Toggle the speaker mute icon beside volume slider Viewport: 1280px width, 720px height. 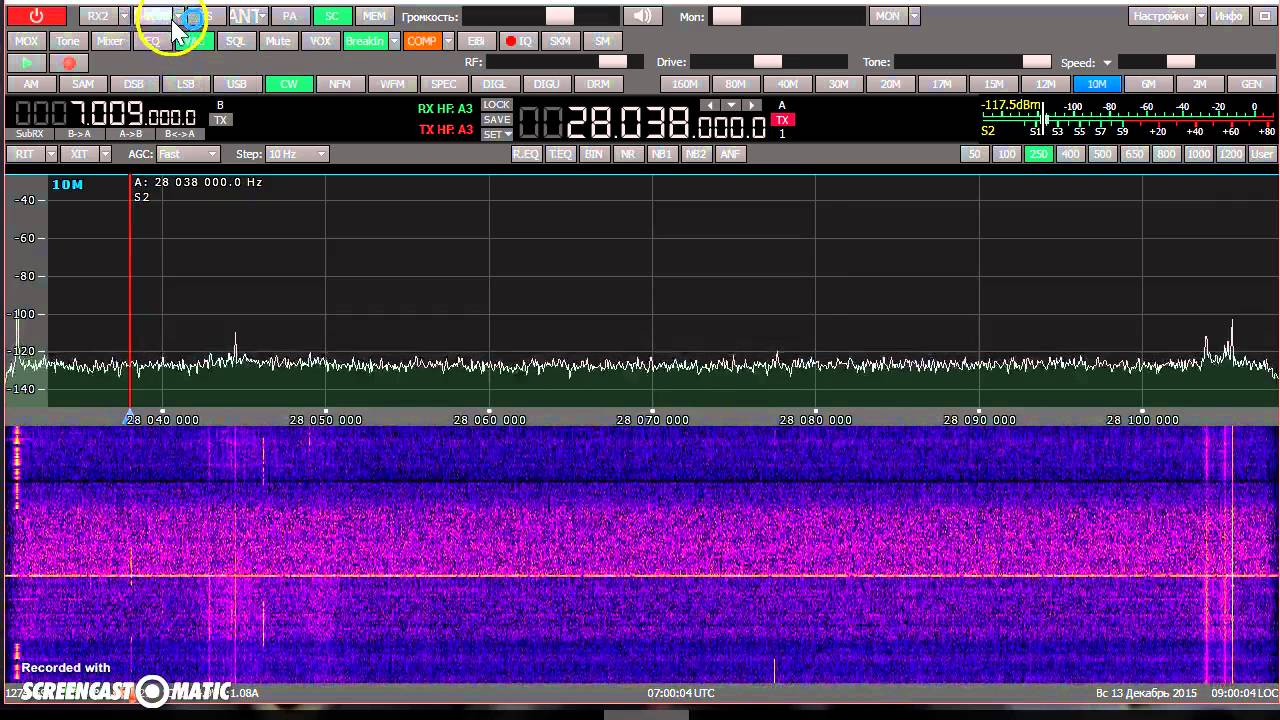(x=642, y=16)
